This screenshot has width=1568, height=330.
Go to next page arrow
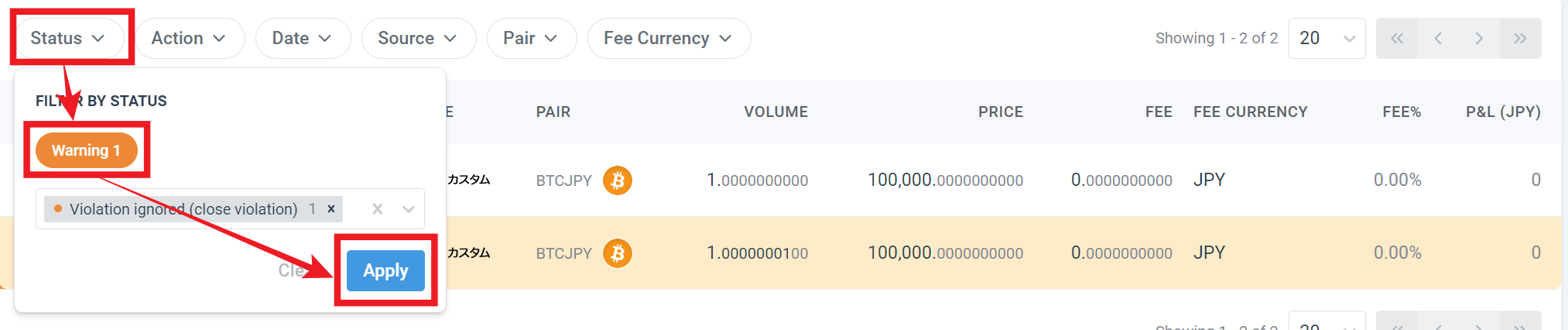pos(1479,38)
